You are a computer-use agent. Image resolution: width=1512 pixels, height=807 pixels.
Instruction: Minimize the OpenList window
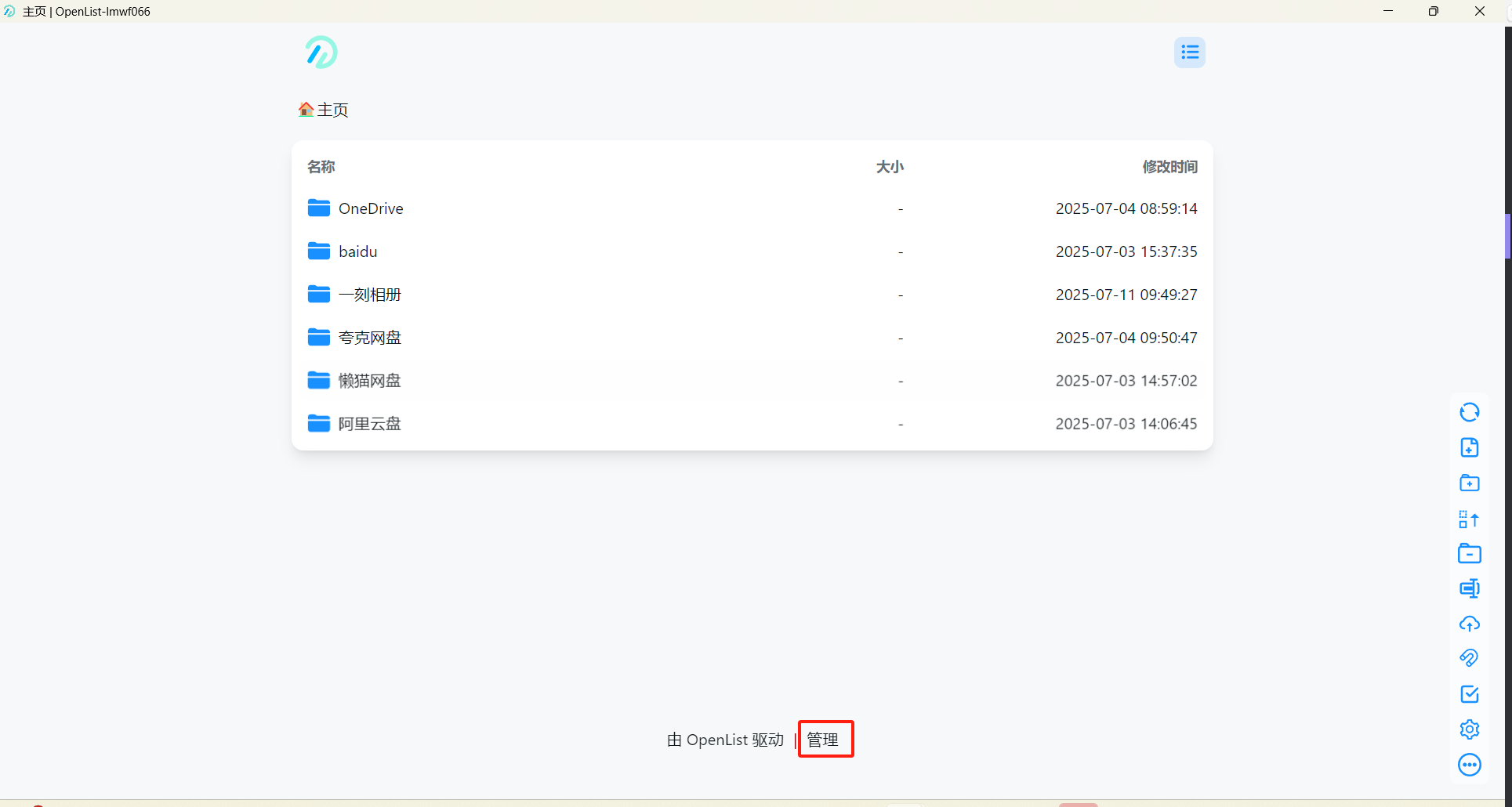coord(1388,11)
